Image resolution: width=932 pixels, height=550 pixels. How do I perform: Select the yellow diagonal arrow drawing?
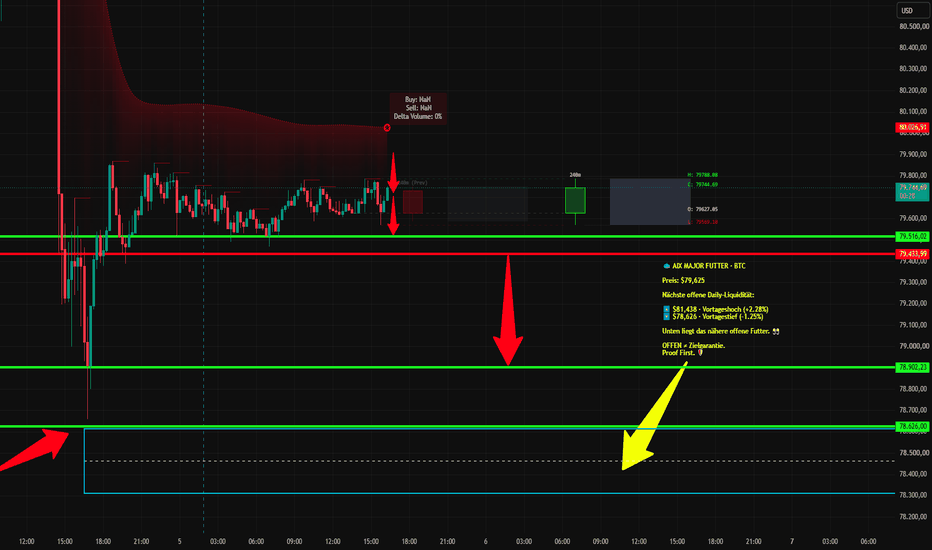(654, 416)
